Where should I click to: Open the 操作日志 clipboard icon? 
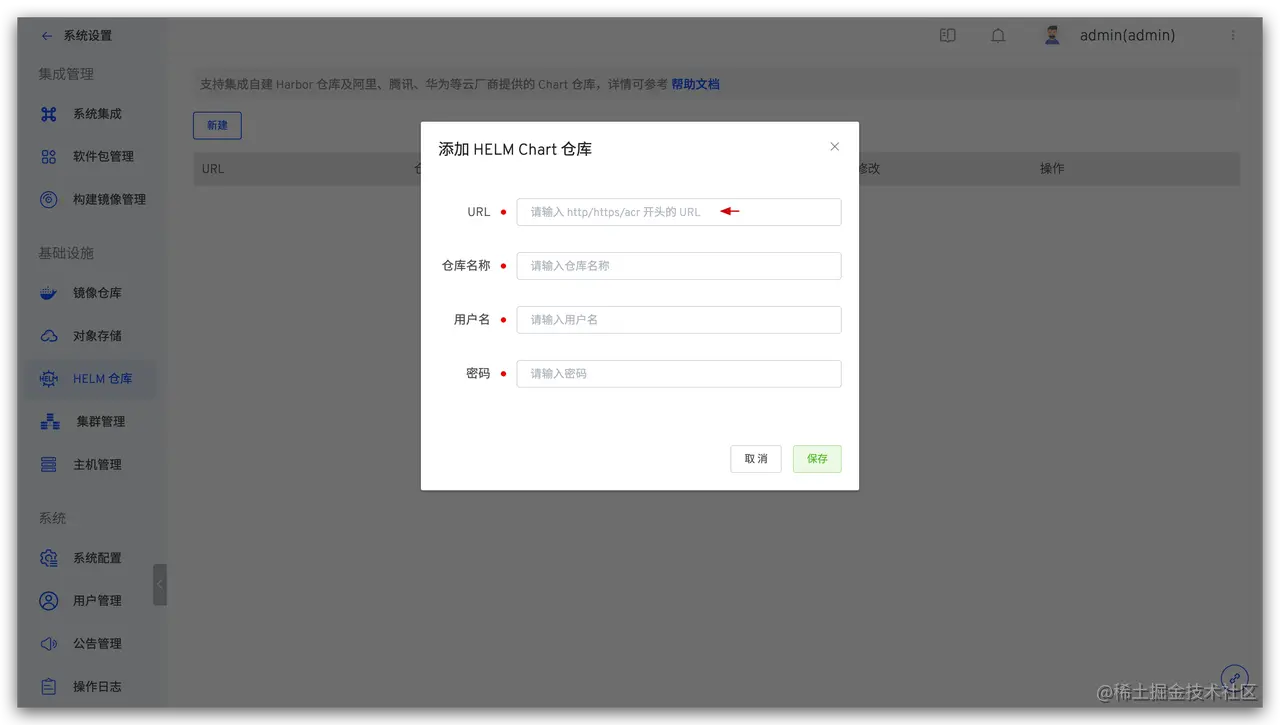(48, 687)
